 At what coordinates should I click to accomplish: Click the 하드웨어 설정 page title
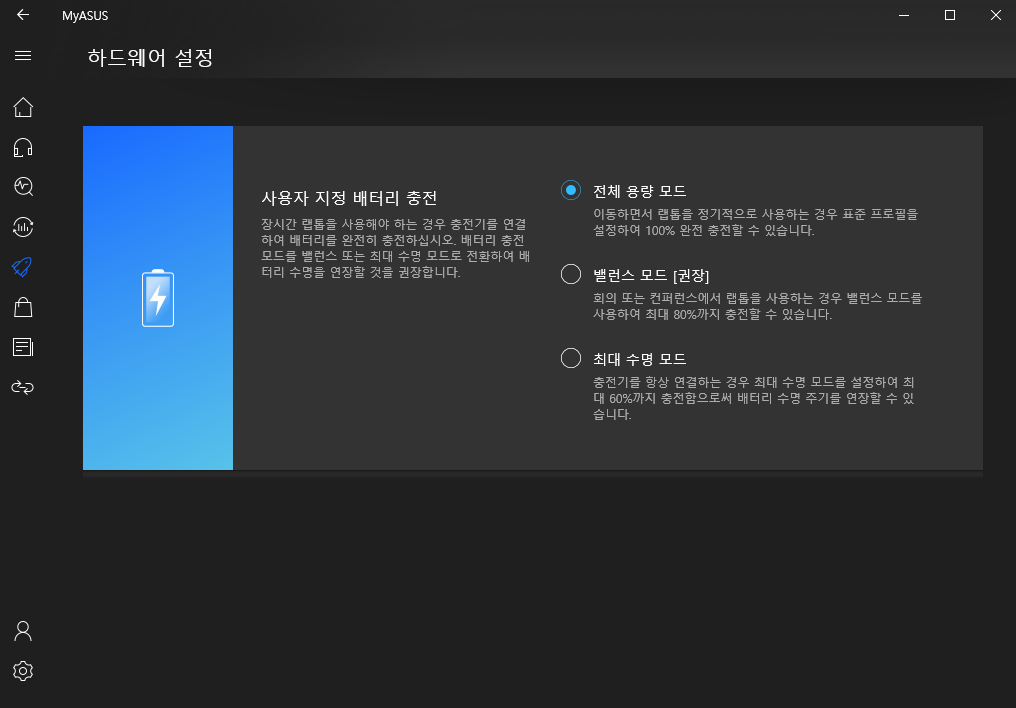(x=150, y=58)
